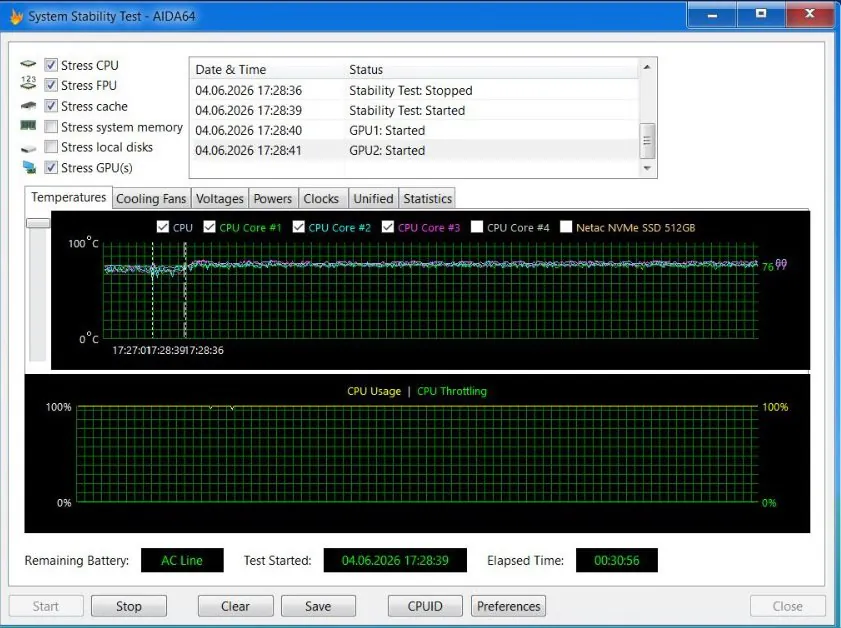
Task: Click the Status column header
Action: point(492,70)
